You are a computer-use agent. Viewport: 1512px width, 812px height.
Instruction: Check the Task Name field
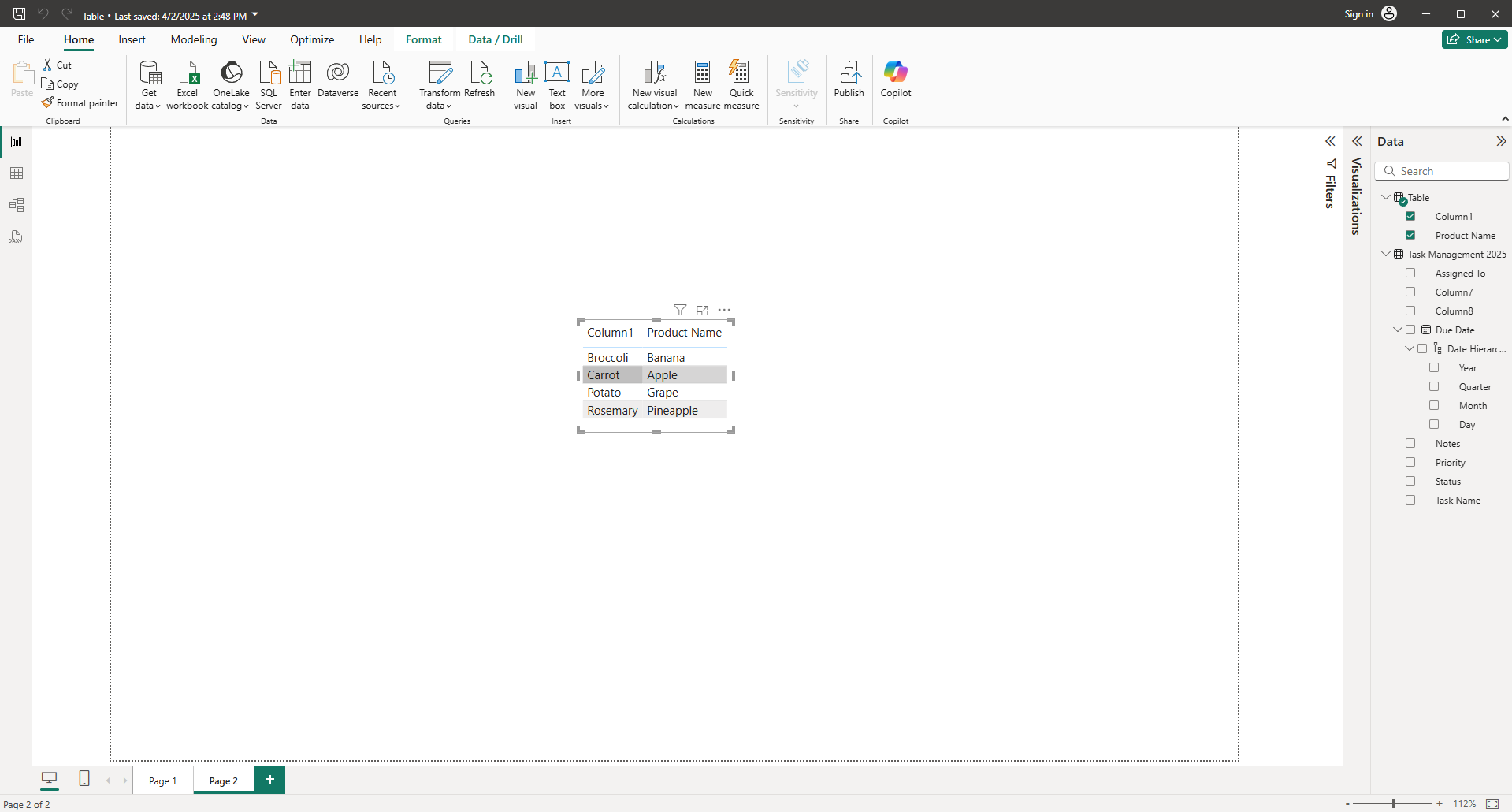1410,500
